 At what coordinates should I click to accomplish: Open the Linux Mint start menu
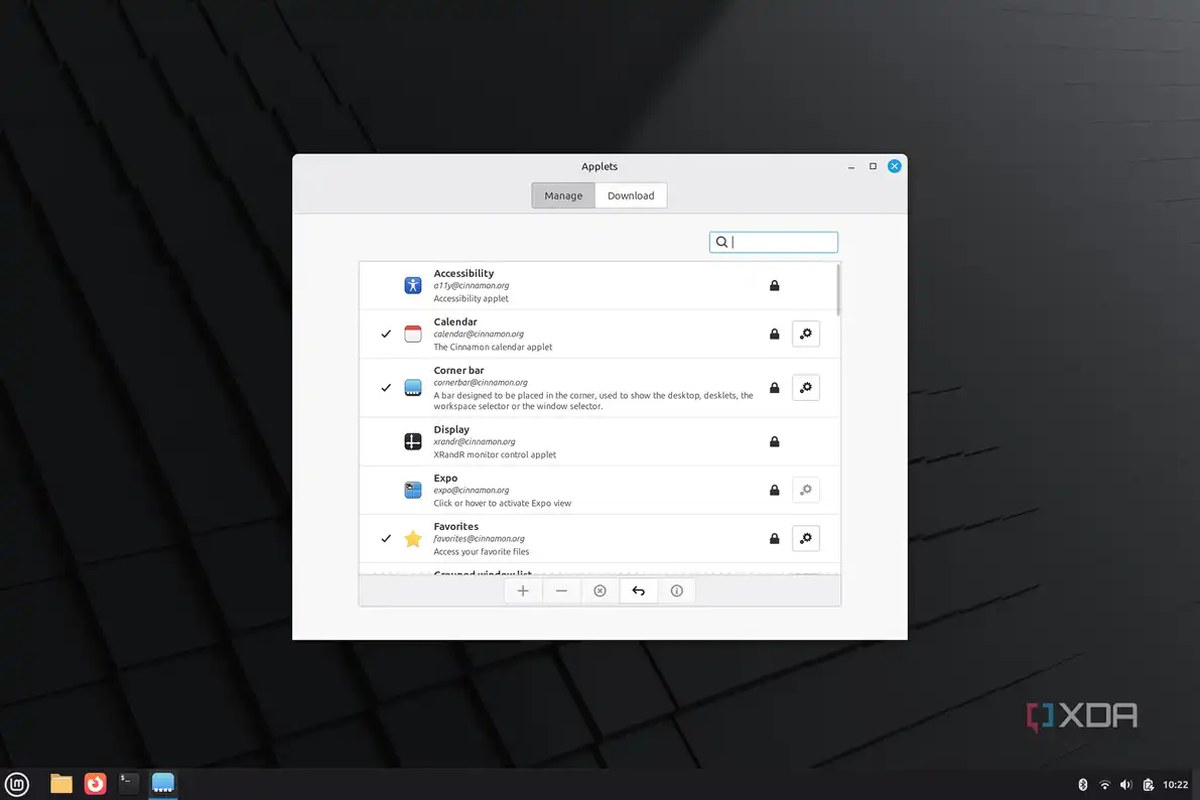pos(19,784)
